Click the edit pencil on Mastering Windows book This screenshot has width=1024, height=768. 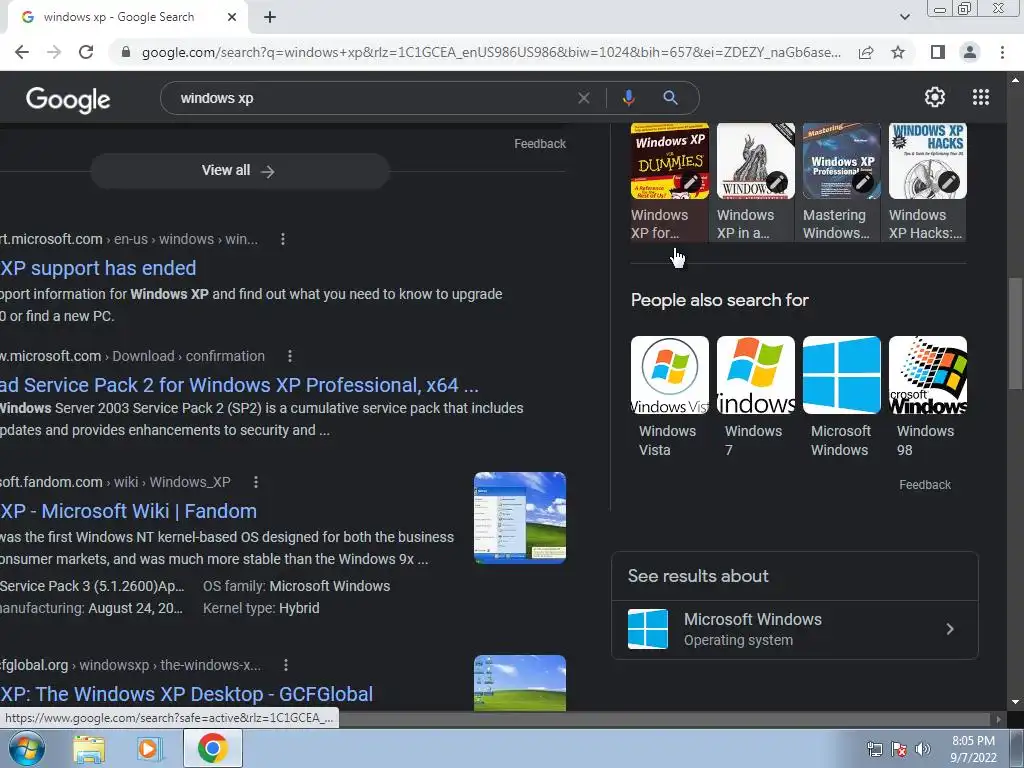coord(863,182)
